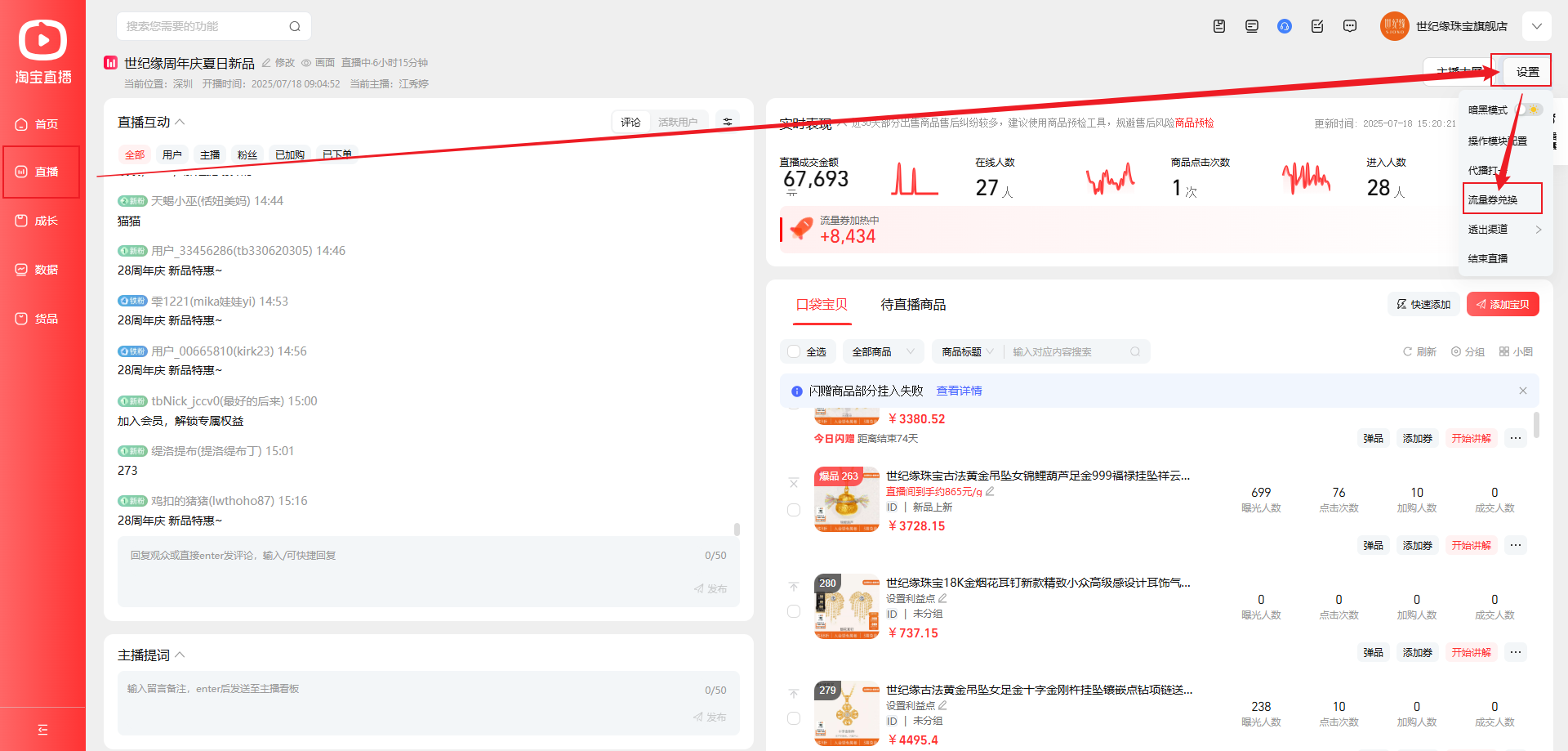Click the search magnifier icon in top bar
Viewport: 1568px width, 751px height.
point(295,26)
